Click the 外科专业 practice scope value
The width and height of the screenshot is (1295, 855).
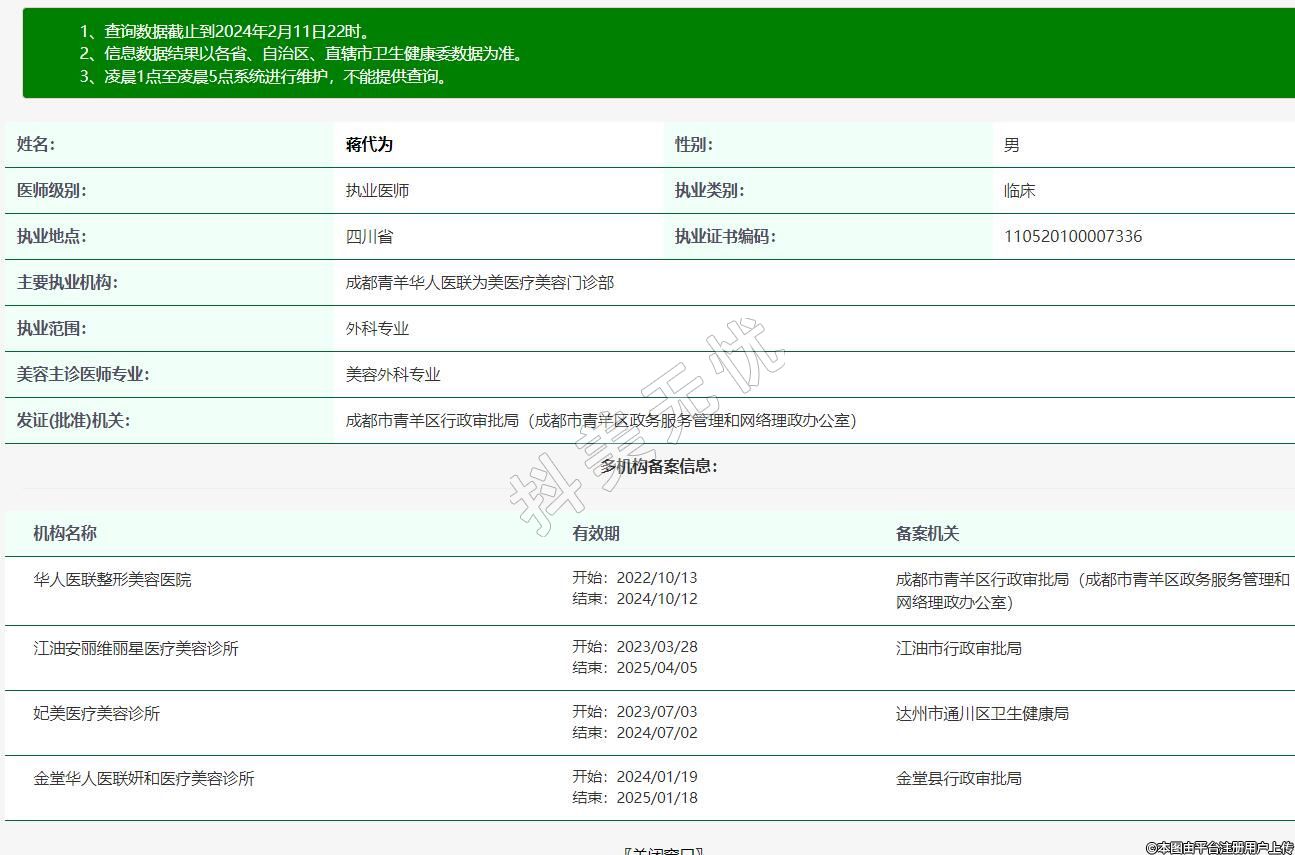[x=377, y=329]
